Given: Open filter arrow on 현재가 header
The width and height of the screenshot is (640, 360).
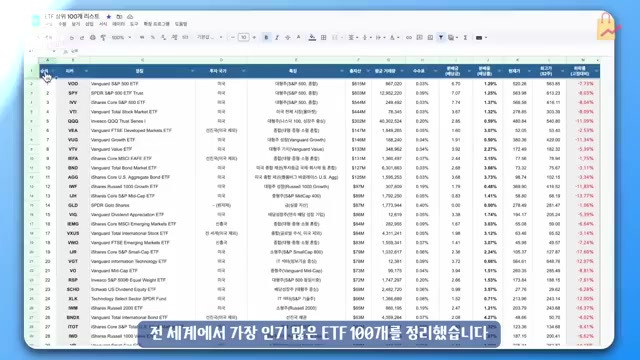Looking at the screenshot, I should pos(529,71).
